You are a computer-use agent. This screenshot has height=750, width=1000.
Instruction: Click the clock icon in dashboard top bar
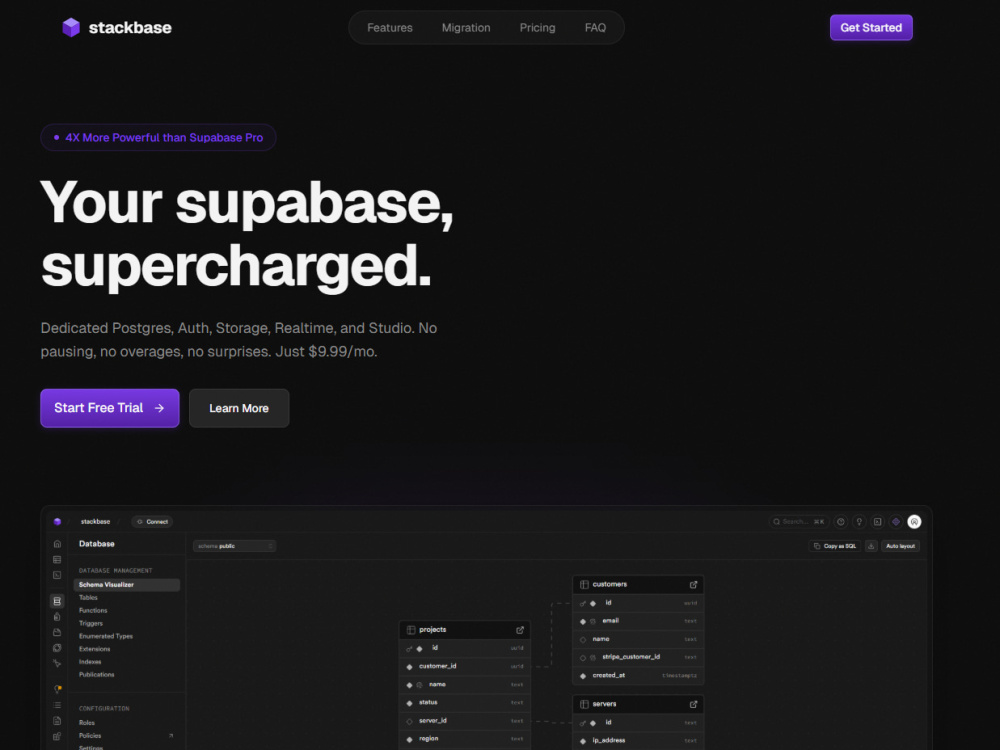841,522
